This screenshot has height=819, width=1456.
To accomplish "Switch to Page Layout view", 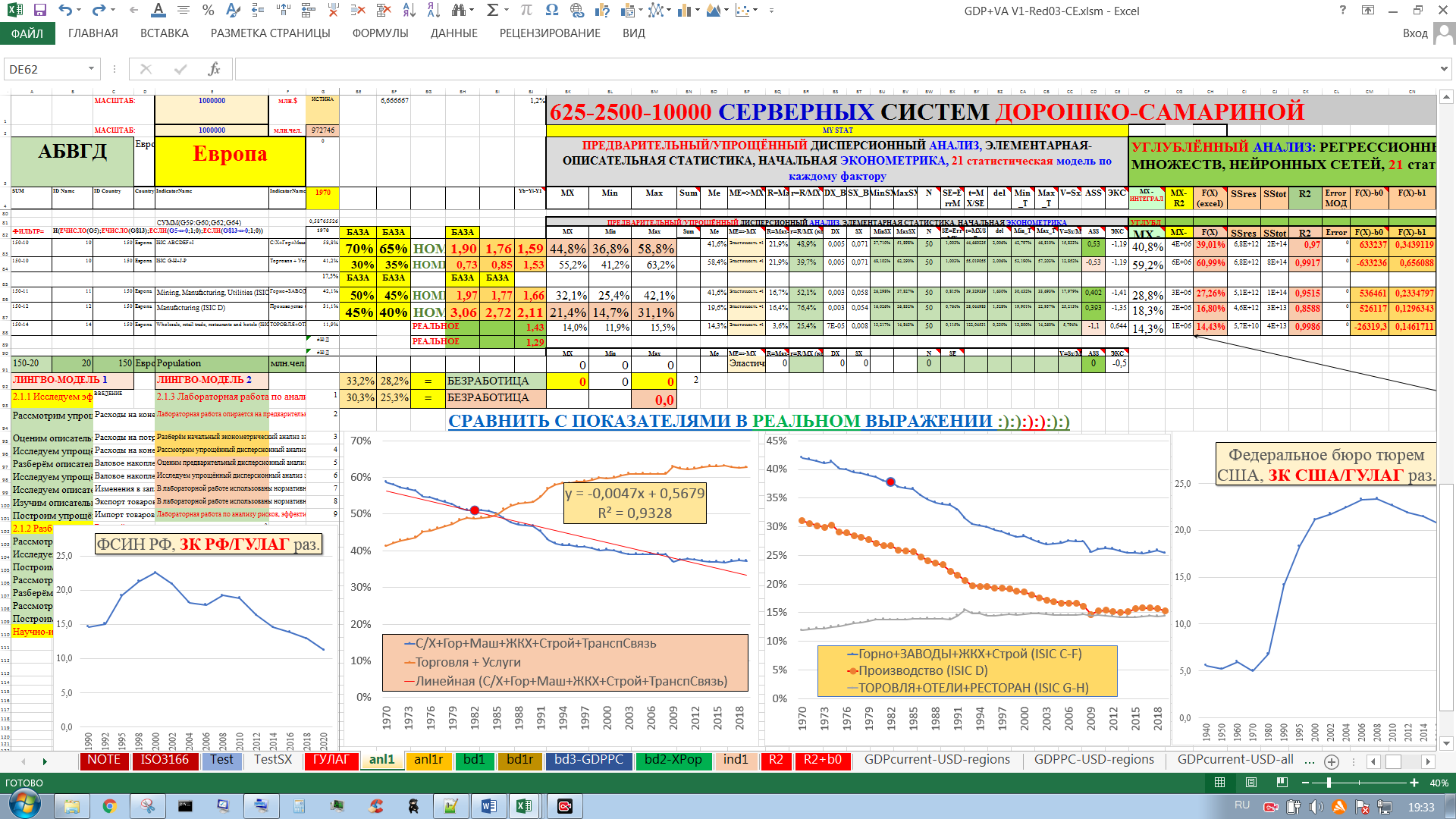I will coord(1251,783).
